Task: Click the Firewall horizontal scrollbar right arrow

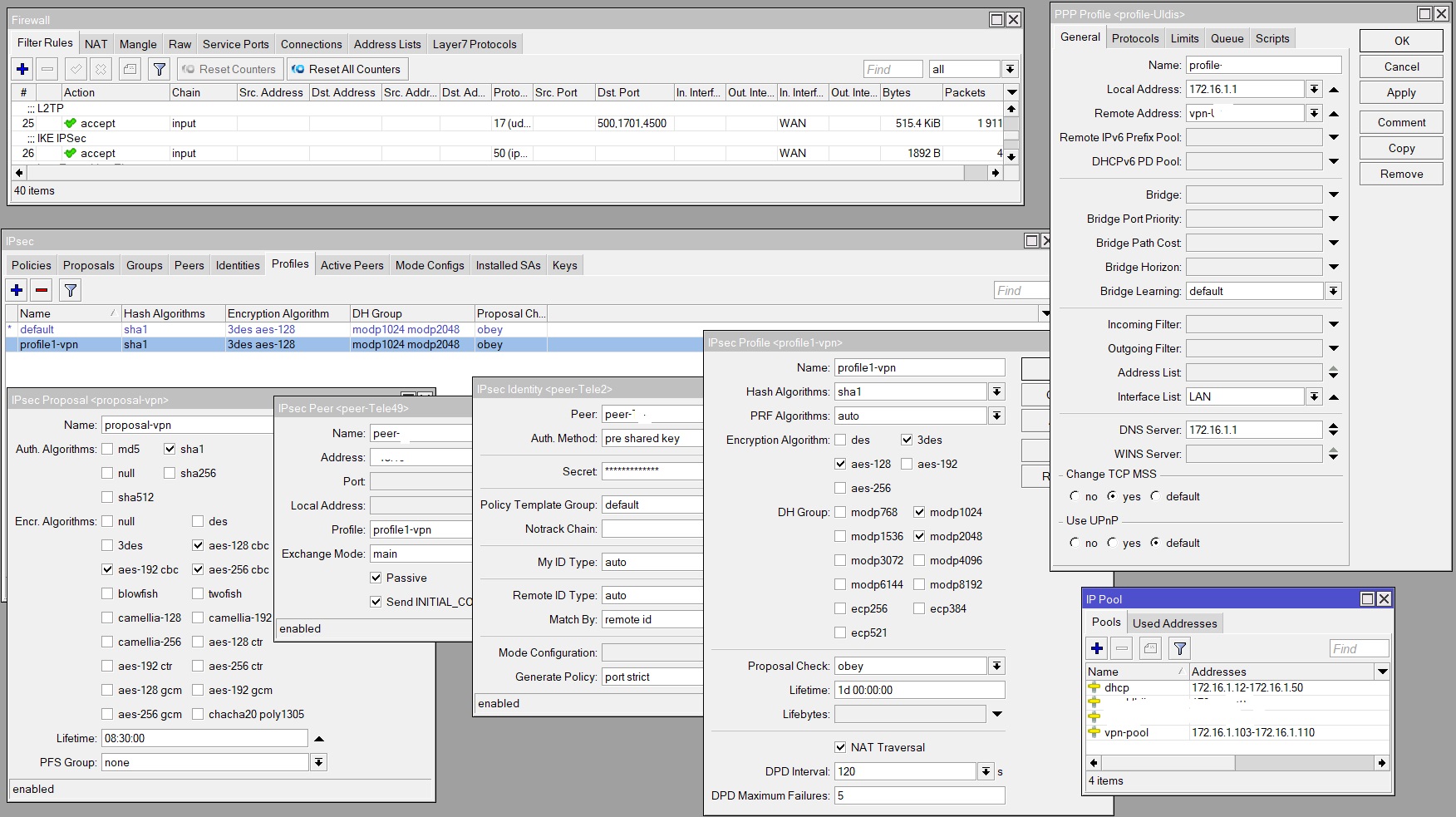Action: pyautogui.click(x=995, y=173)
